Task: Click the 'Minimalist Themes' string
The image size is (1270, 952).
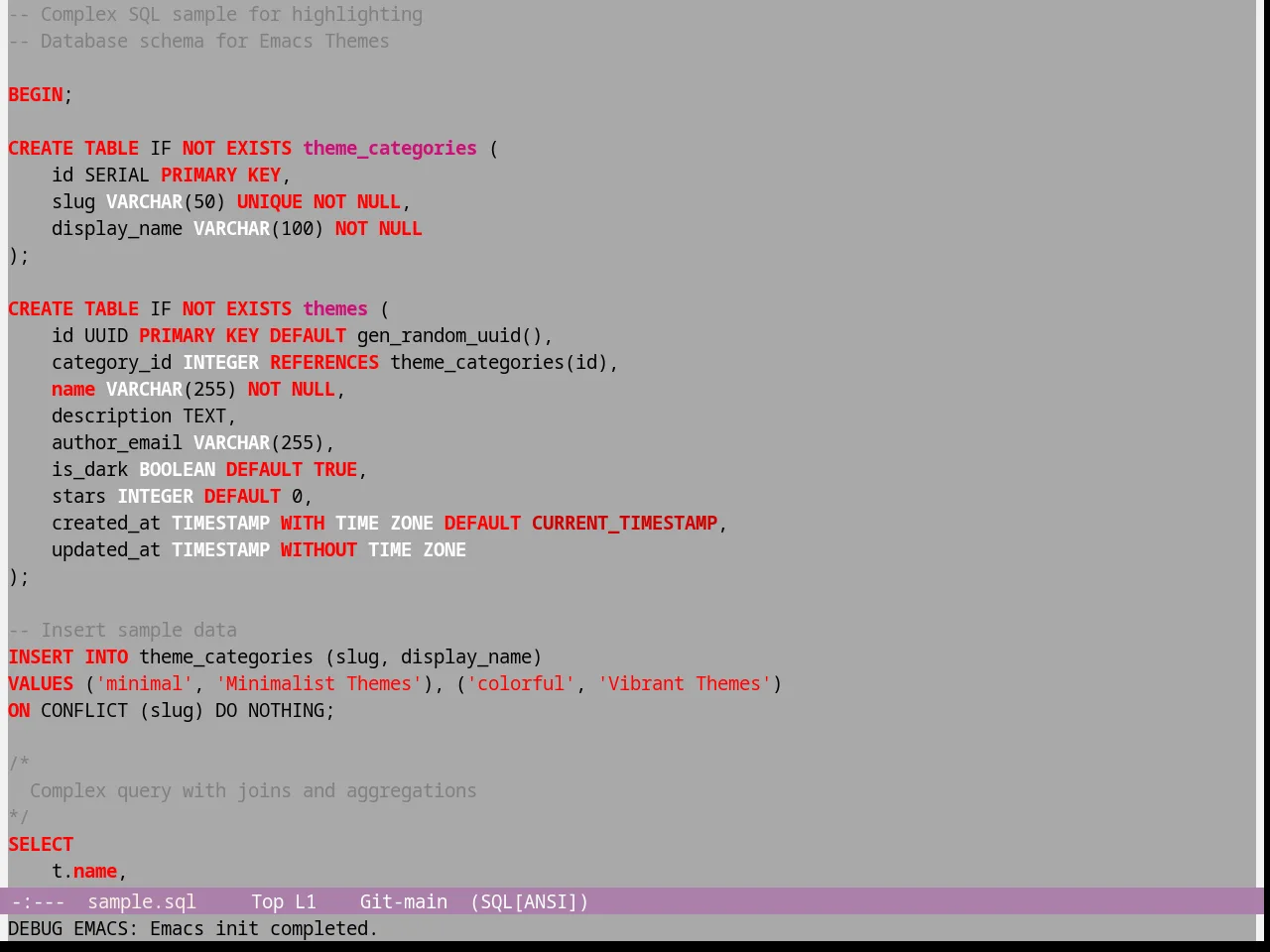Action: [x=319, y=684]
